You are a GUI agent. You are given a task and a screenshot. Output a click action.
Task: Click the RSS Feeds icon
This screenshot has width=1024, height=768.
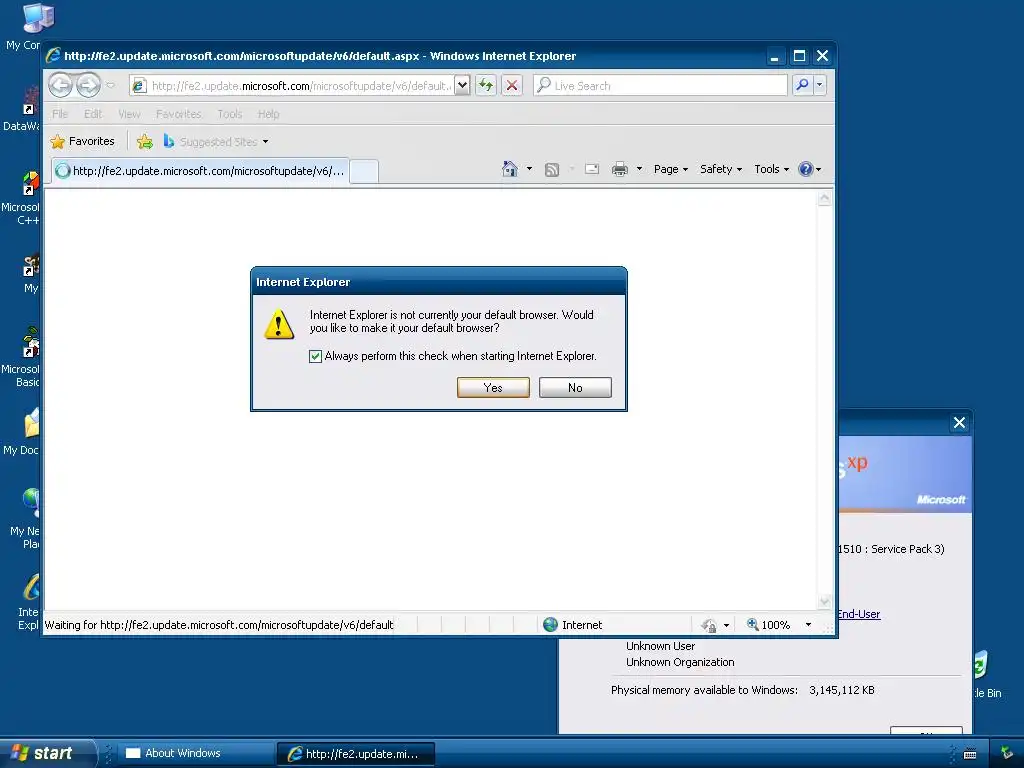tap(552, 170)
